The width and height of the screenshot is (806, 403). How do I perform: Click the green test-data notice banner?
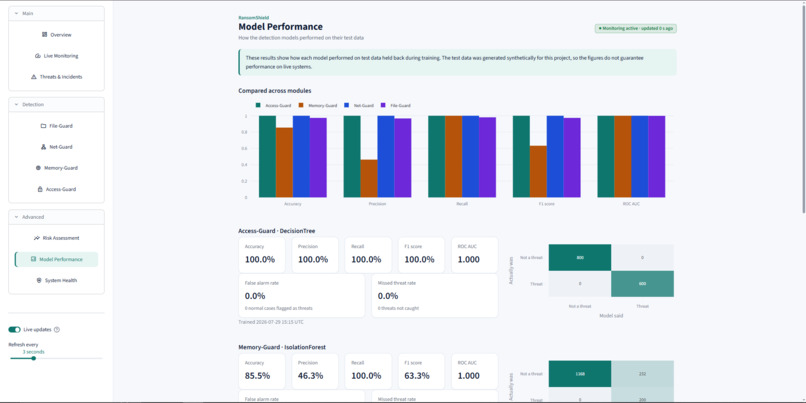(457, 63)
